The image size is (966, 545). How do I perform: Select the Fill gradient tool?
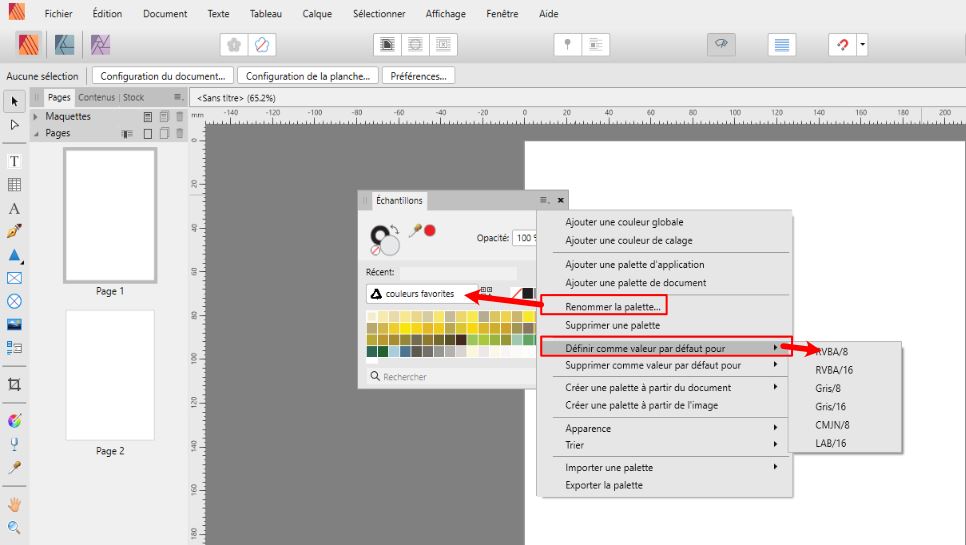tap(14, 421)
